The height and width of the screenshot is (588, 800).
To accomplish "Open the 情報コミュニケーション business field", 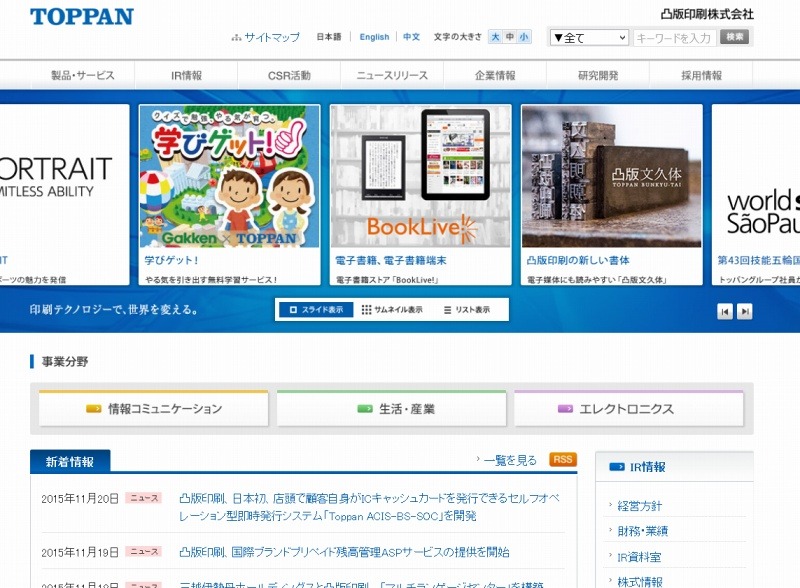I will (154, 409).
